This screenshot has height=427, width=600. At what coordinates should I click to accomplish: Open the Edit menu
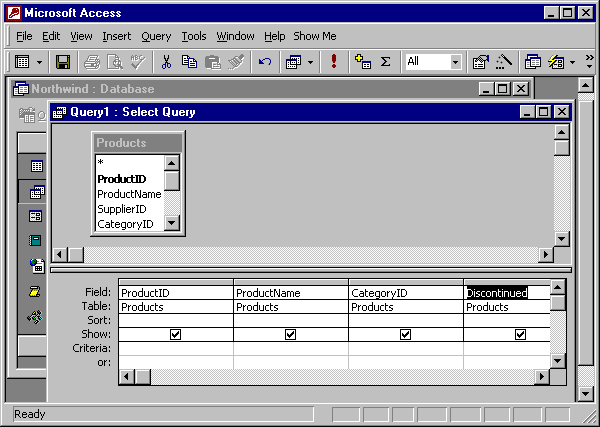pos(51,36)
